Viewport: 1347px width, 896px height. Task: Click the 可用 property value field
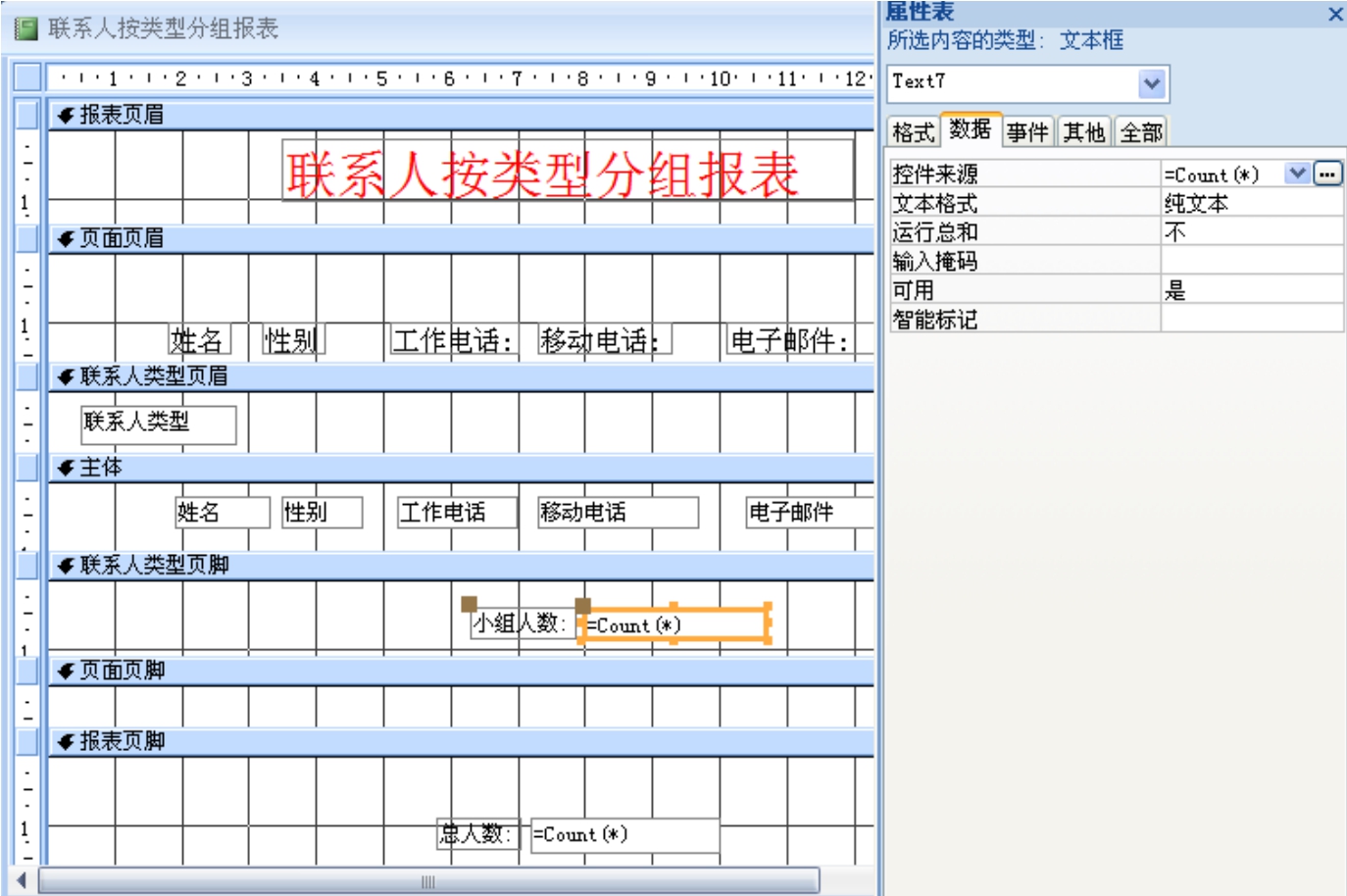[1251, 290]
